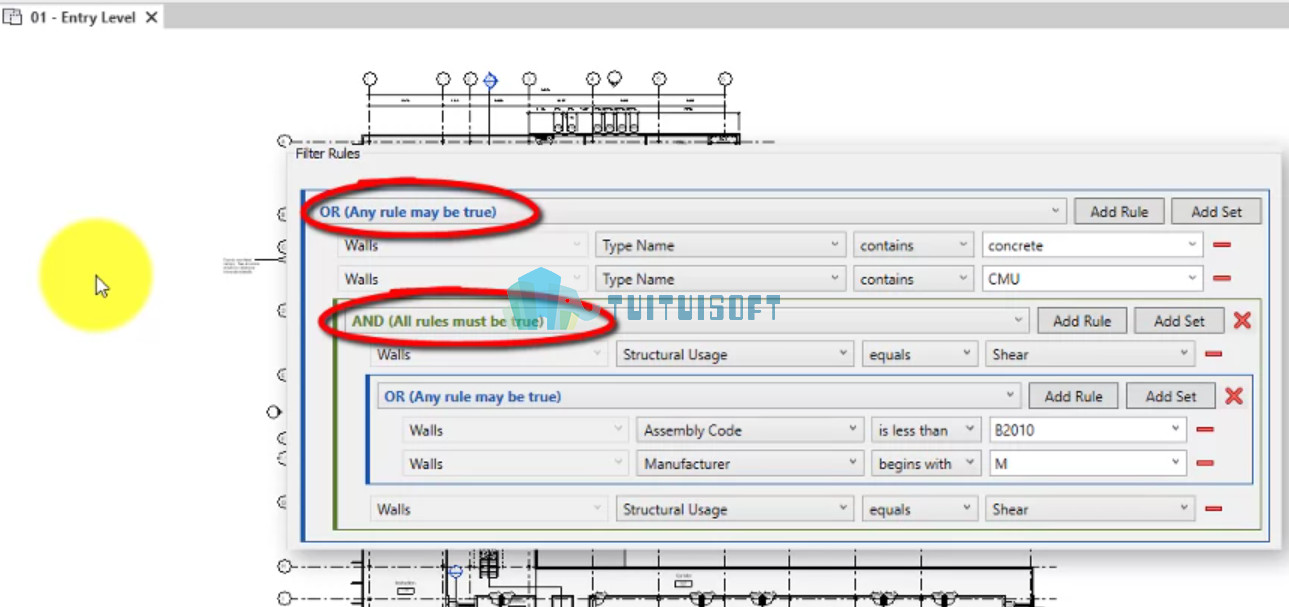Screen dimensions: 1289x607
Task: Click the floor plan icon on the view tab
Action: coord(13,17)
